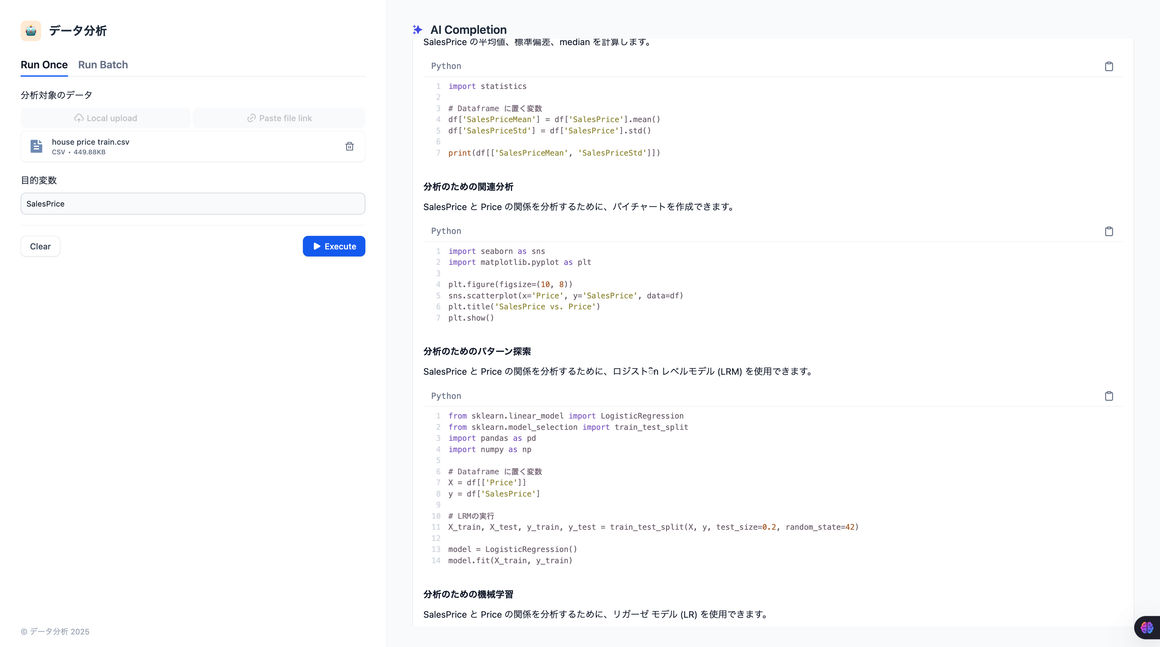1160x647 pixels.
Task: Delete the house price train.csv file
Action: (x=349, y=147)
